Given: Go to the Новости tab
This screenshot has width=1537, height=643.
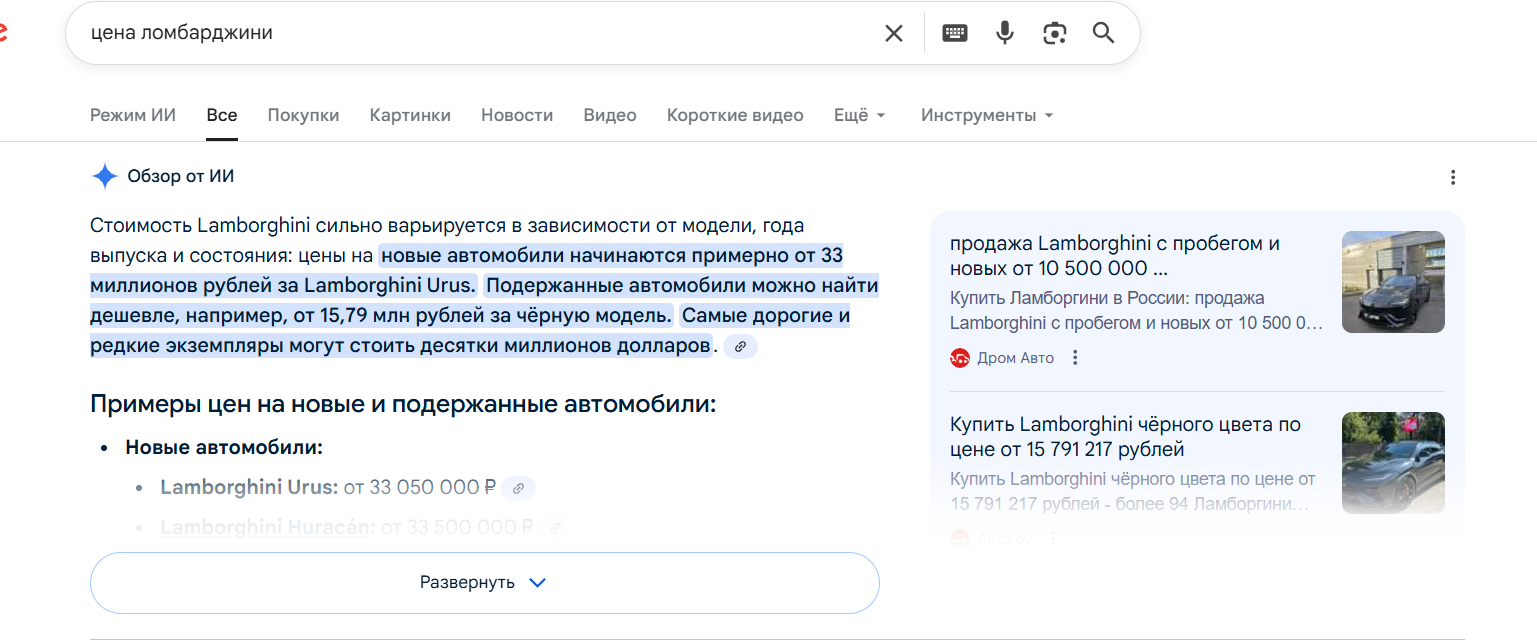Looking at the screenshot, I should pyautogui.click(x=517, y=115).
